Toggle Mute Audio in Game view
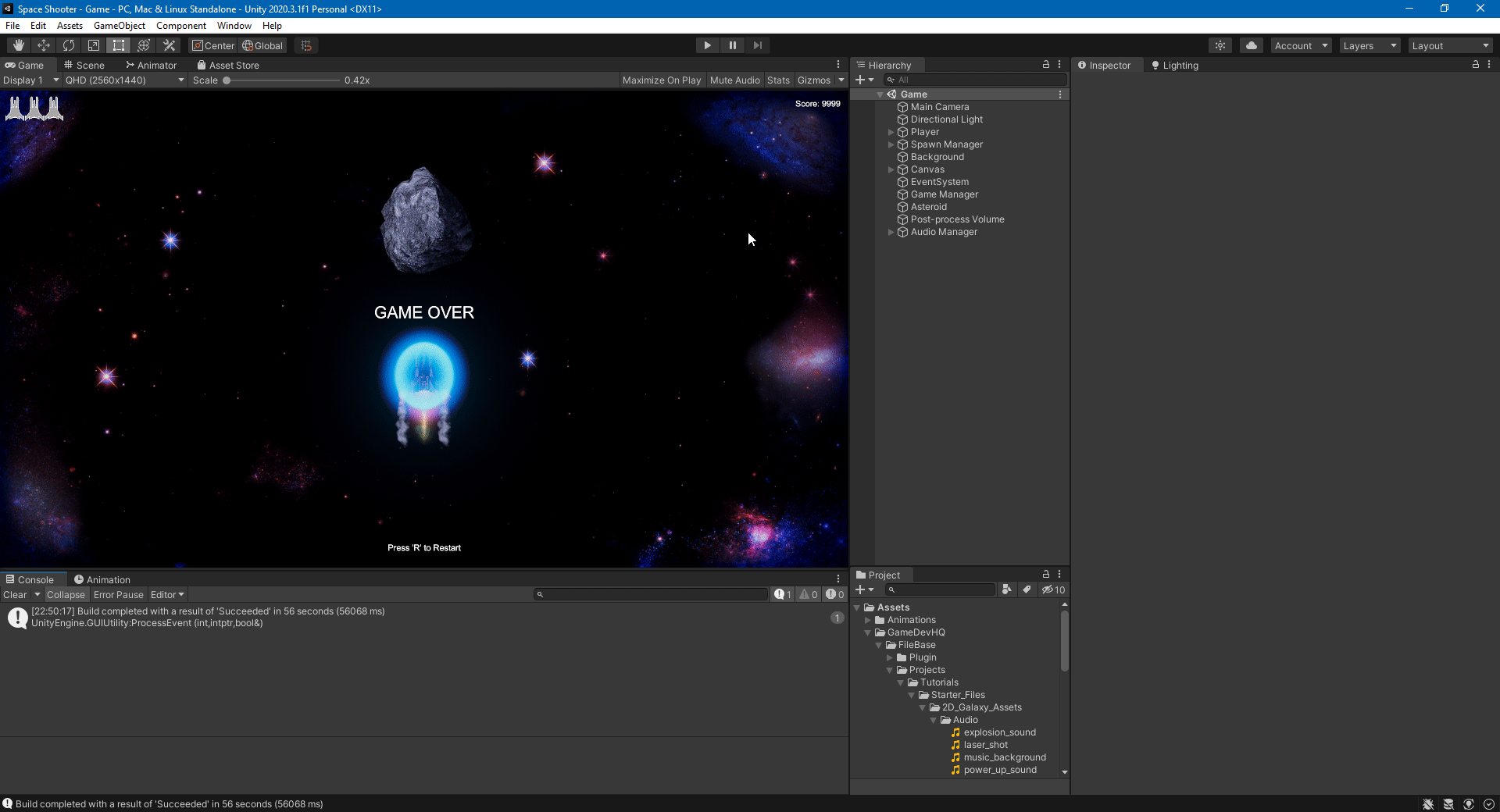Screen dimensions: 1500x812 (x=734, y=80)
